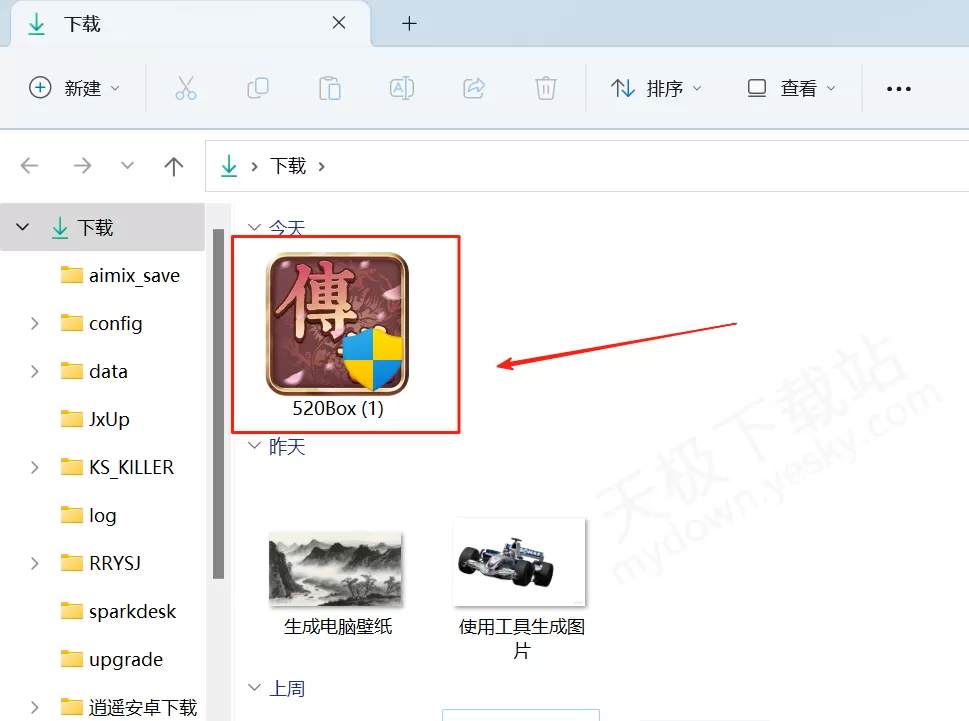The image size is (969, 721).
Task: Click the sparkdesk folder icon
Action: click(72, 610)
